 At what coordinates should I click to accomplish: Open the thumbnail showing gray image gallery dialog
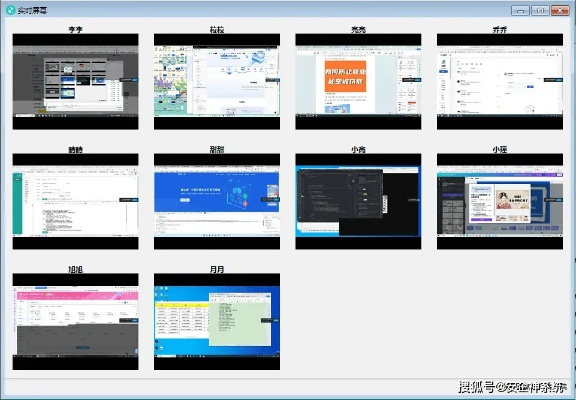pos(75,82)
